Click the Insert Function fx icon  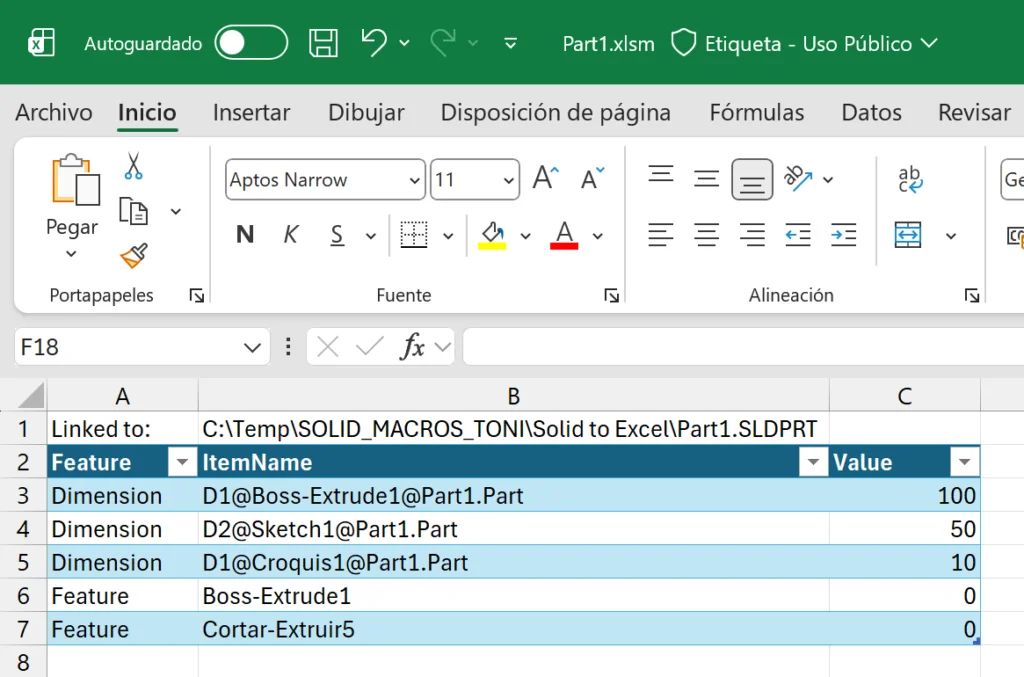413,347
